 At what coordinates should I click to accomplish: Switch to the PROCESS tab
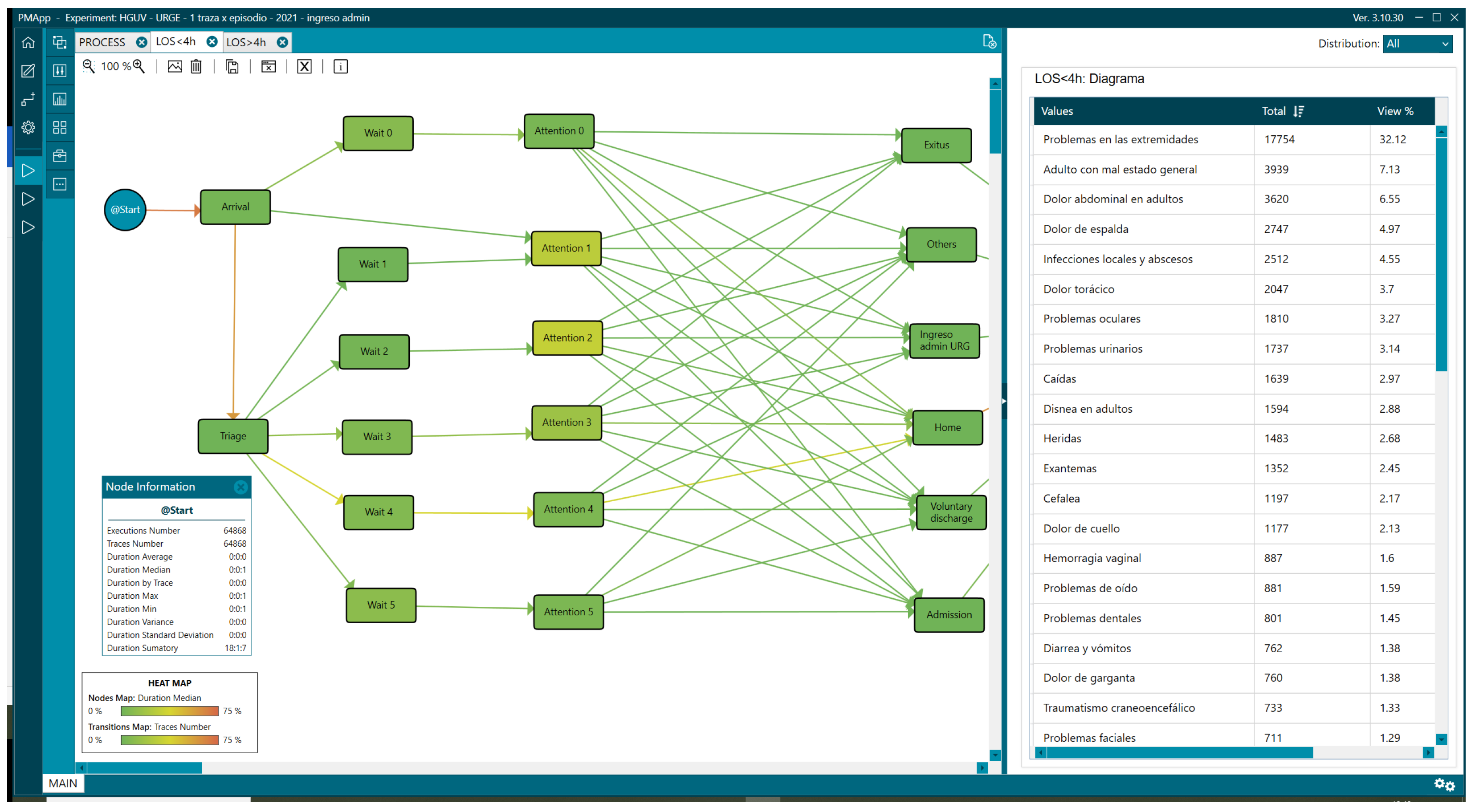[x=102, y=42]
